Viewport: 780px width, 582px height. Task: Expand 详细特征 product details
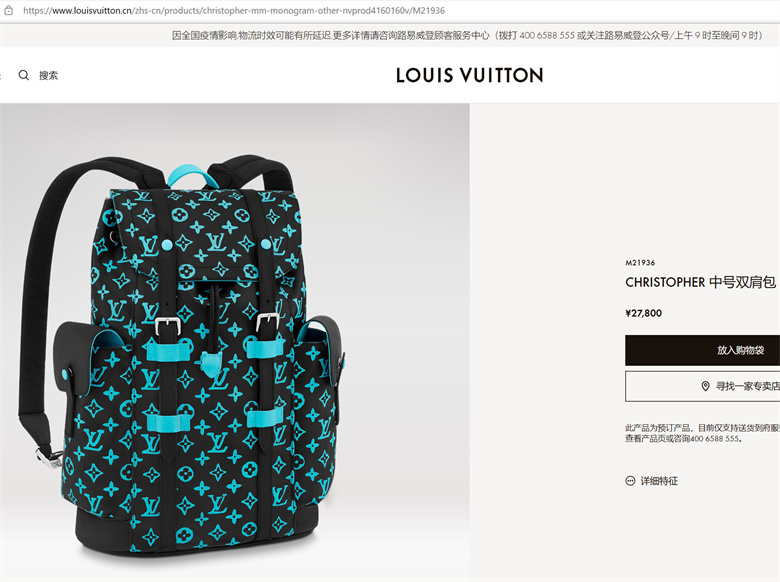[659, 481]
